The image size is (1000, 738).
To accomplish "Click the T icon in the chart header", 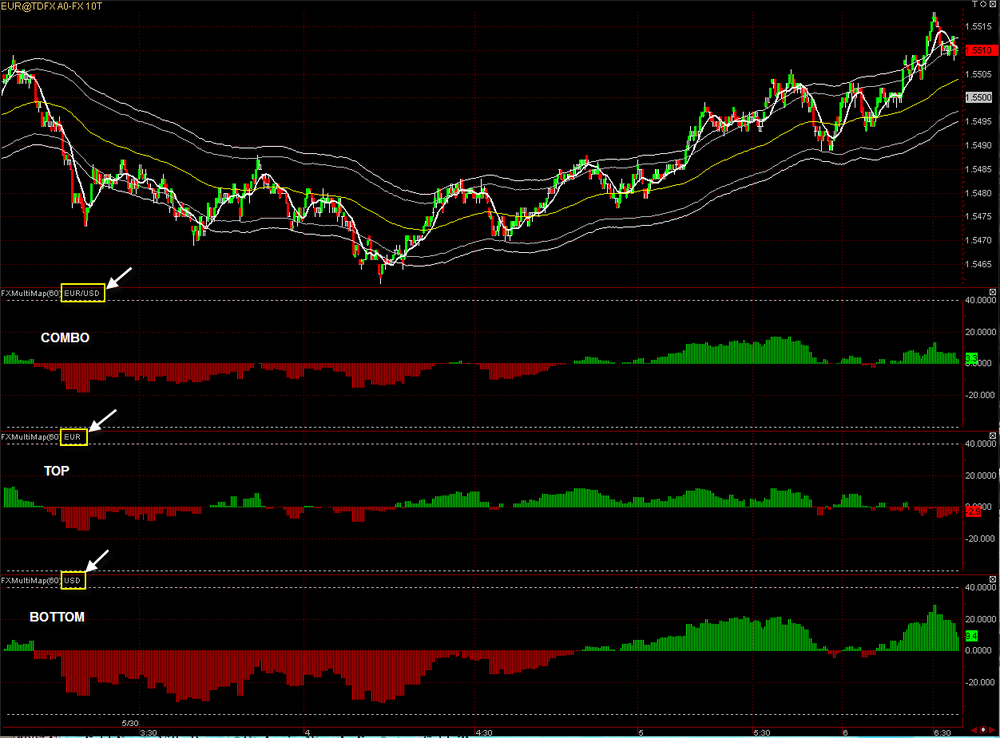I will tap(974, 4).
